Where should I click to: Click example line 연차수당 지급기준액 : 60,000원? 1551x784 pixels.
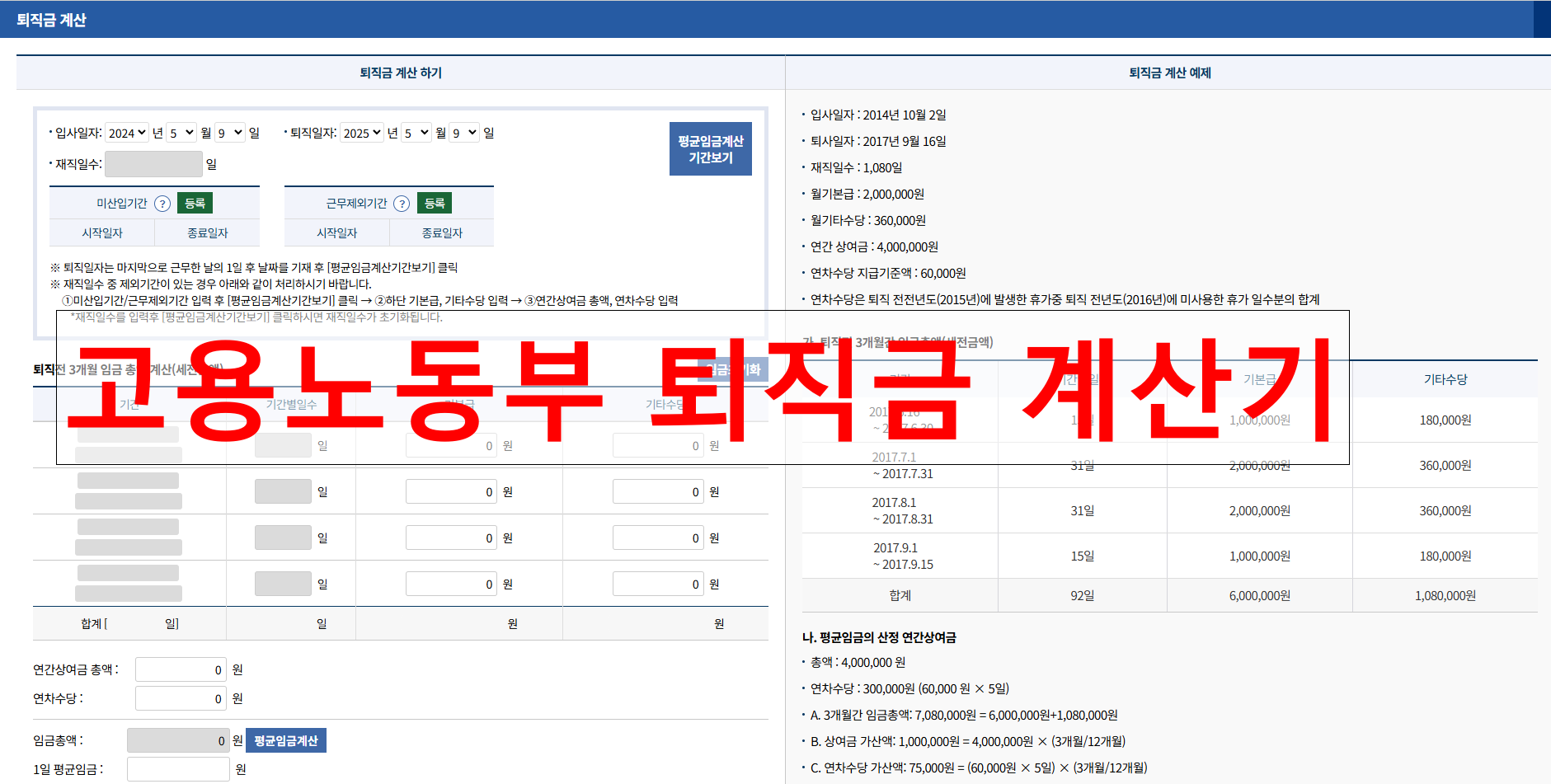pyautogui.click(x=888, y=273)
